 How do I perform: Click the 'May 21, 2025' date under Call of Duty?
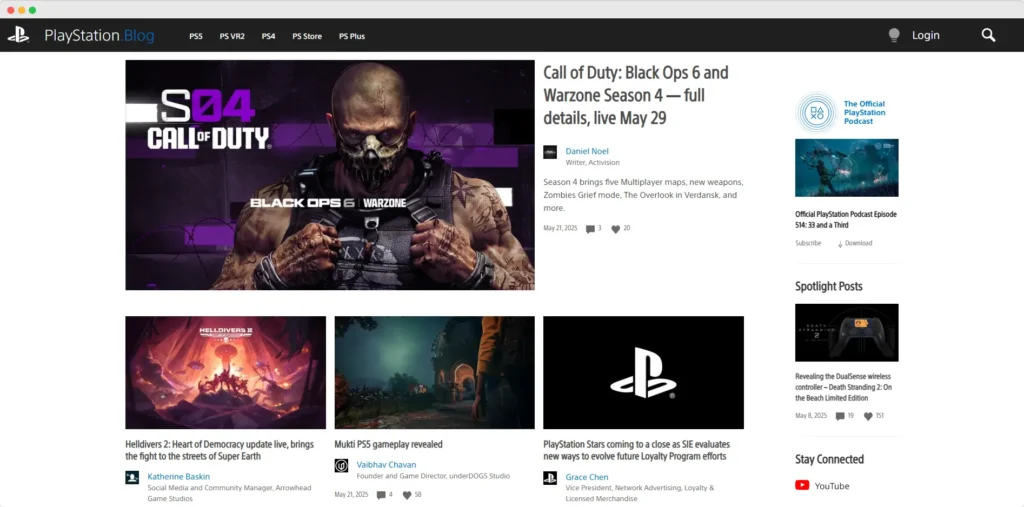tap(560, 228)
